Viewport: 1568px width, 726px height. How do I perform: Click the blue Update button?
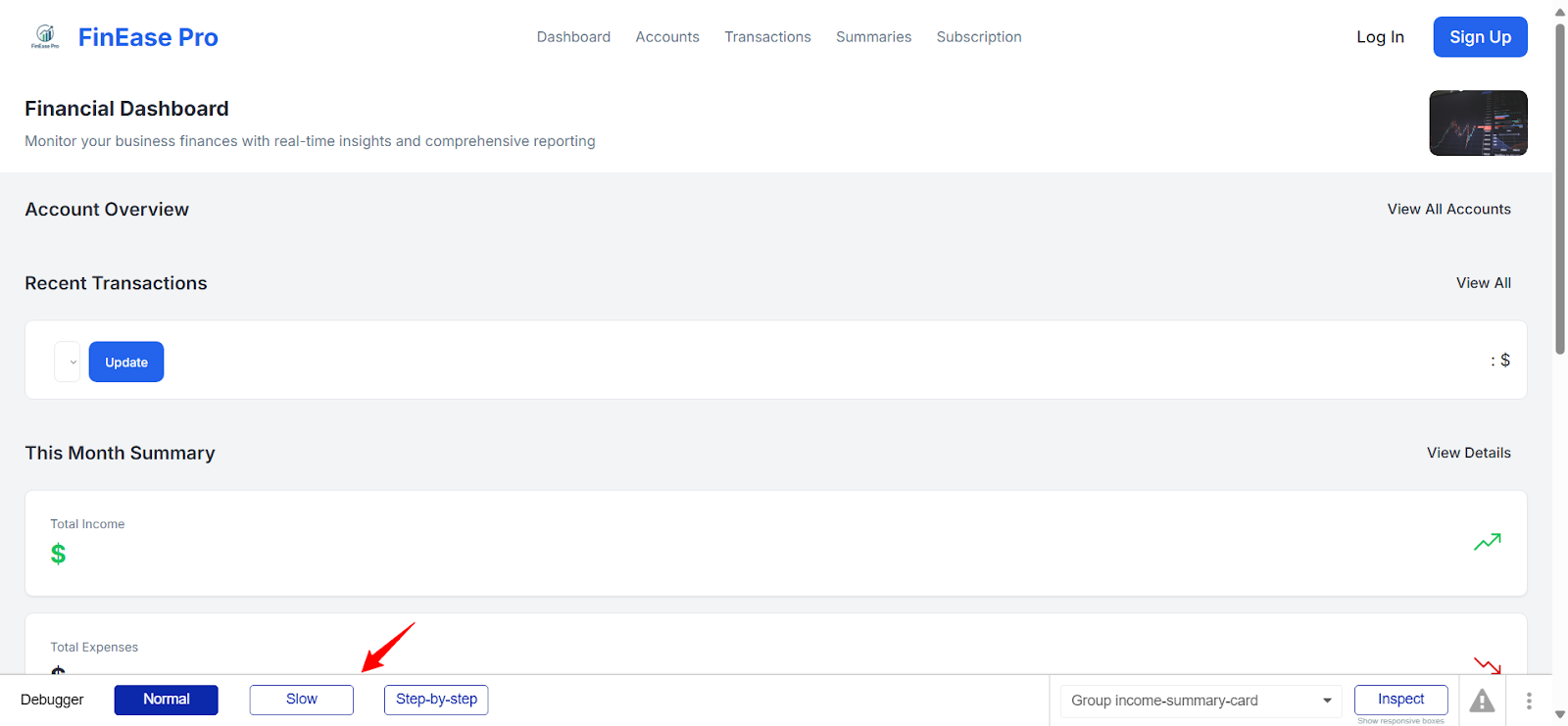[126, 362]
